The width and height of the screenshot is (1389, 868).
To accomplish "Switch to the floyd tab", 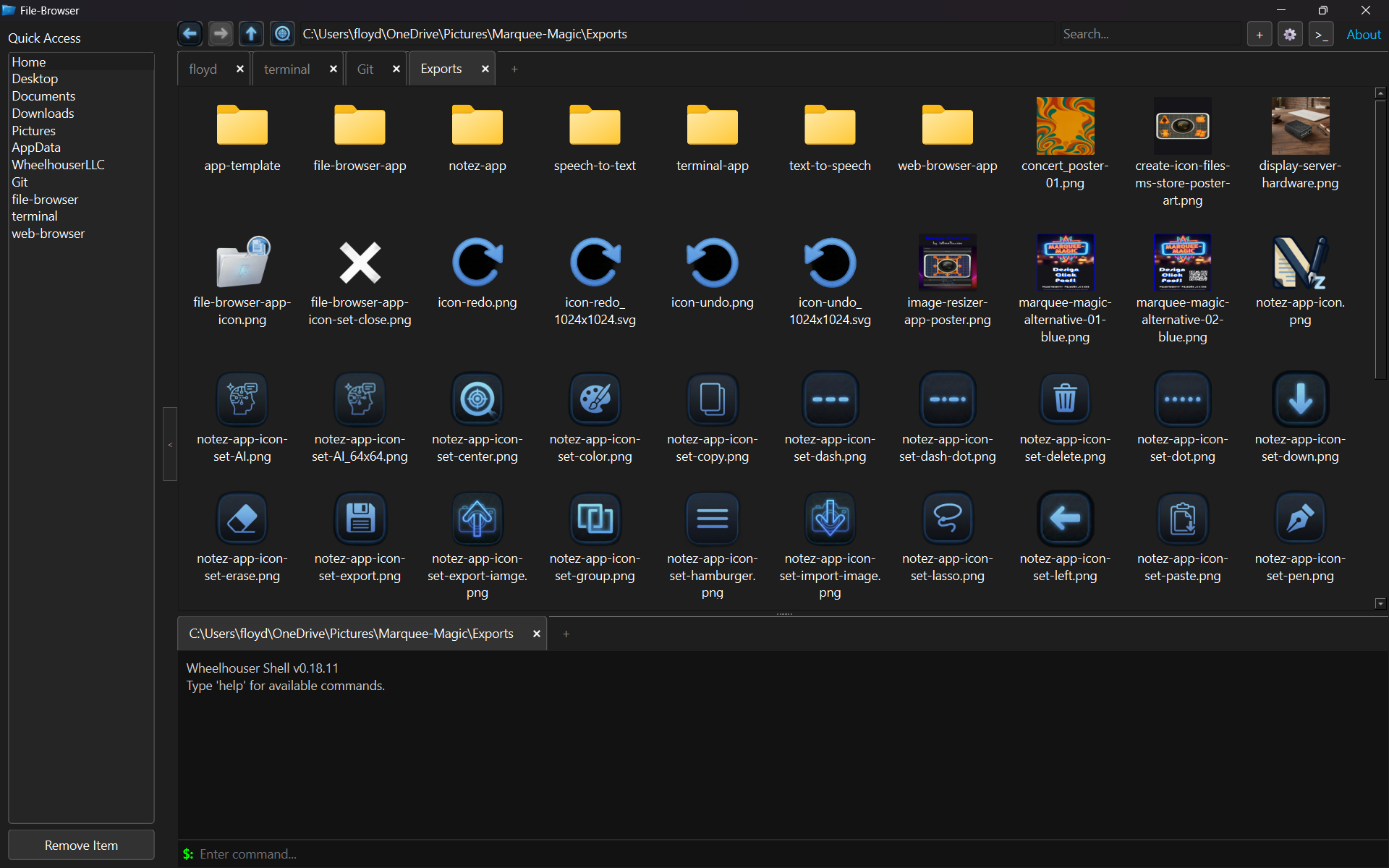I will coord(203,69).
